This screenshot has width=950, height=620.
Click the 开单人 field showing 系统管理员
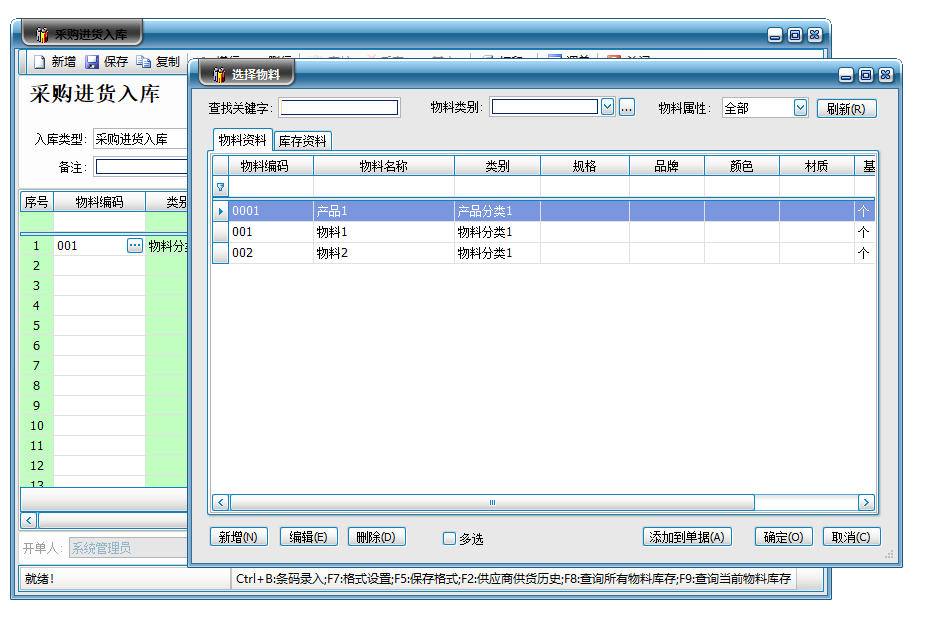(x=128, y=548)
